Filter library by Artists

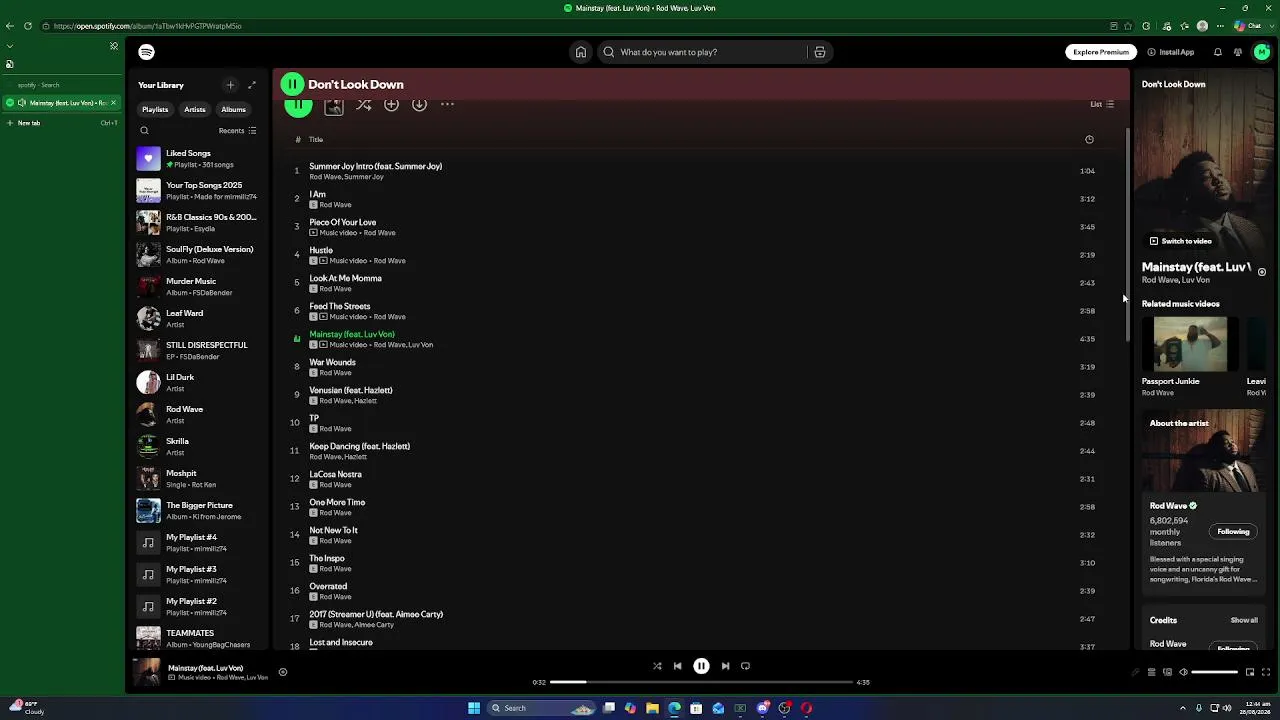[x=194, y=109]
